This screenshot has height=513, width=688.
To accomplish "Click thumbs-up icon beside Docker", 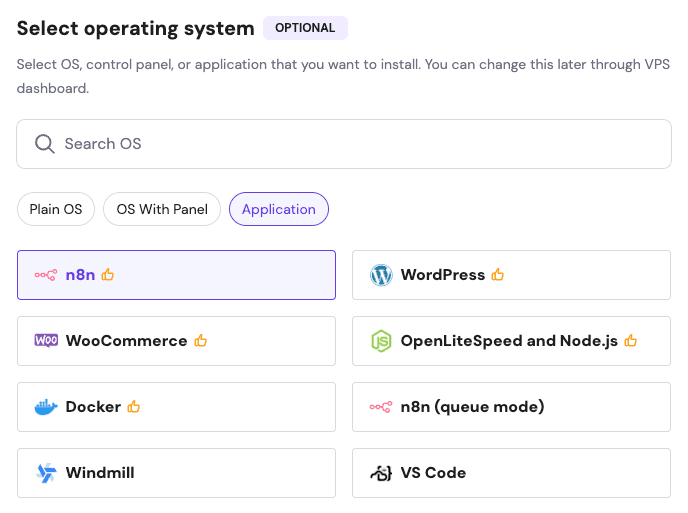I will tap(133, 407).
